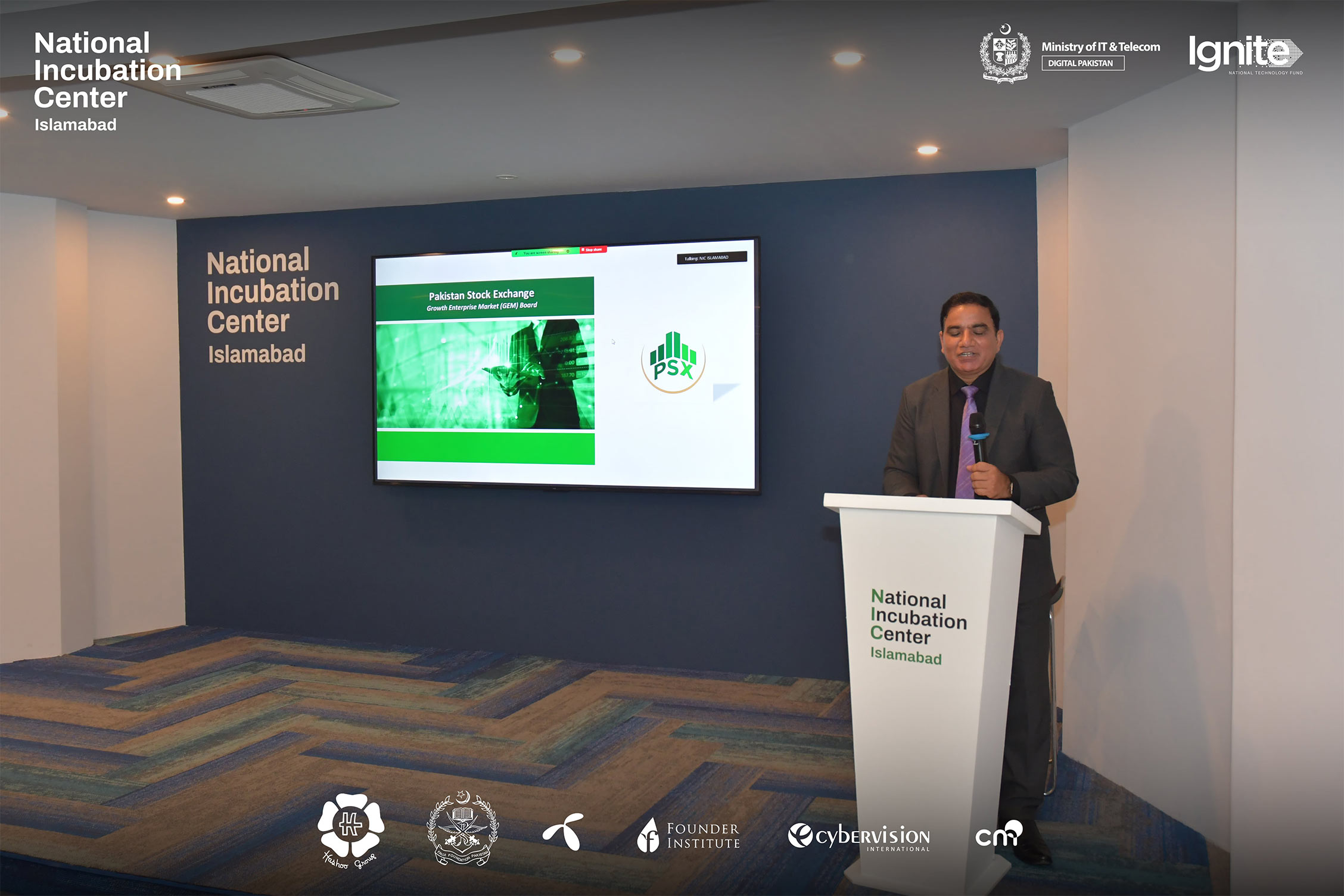
Task: Click the Fauji Foundation crest logo
Action: point(462,828)
